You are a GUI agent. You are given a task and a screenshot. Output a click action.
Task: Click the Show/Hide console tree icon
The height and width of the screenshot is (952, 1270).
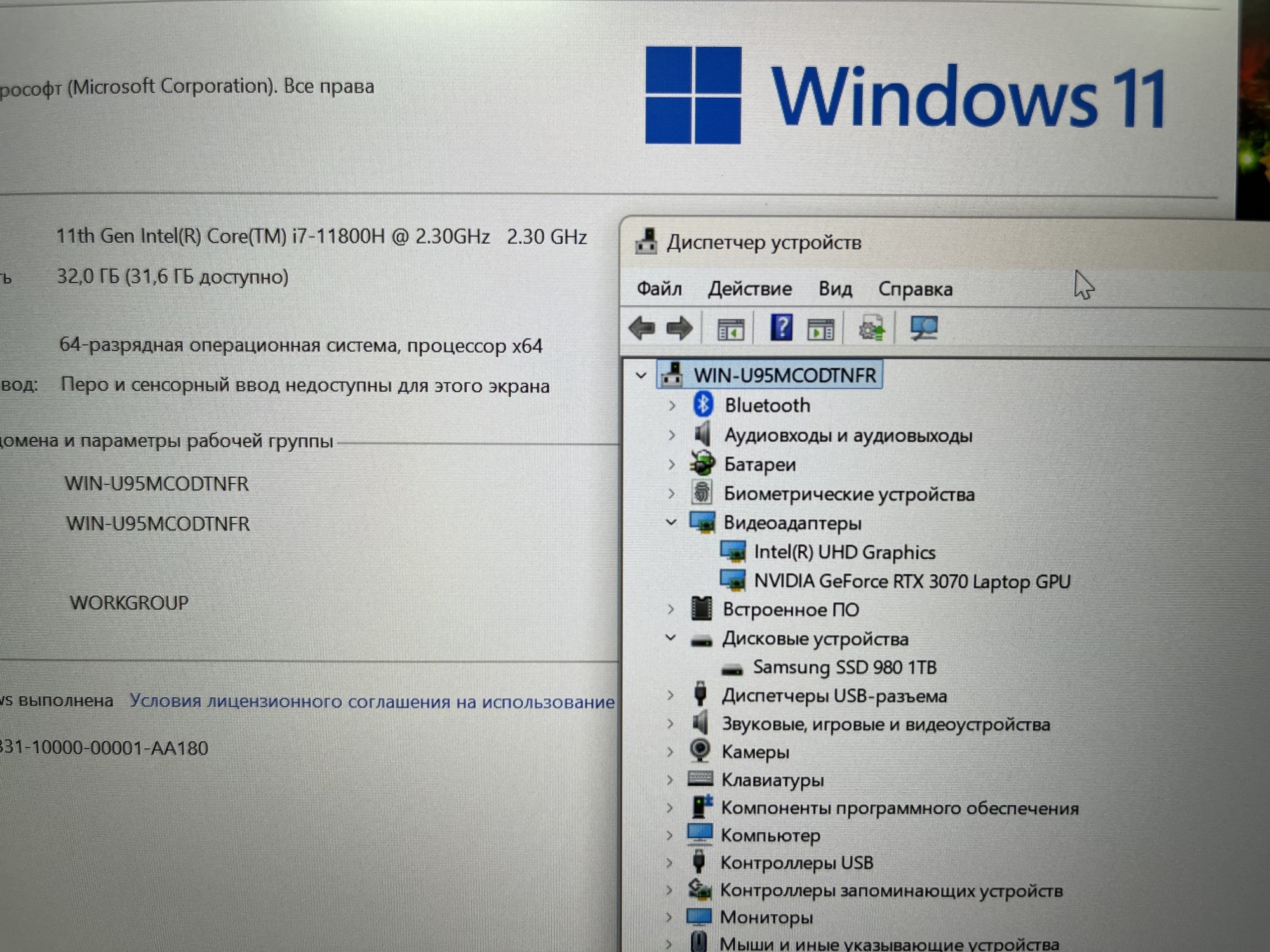[x=730, y=329]
